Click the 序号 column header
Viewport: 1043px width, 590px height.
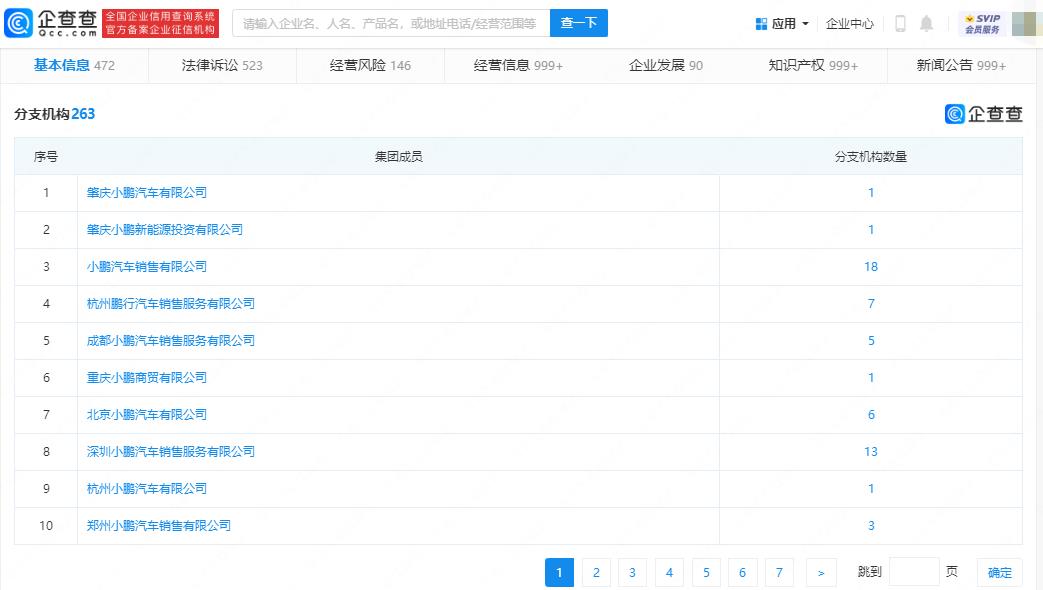(46, 157)
